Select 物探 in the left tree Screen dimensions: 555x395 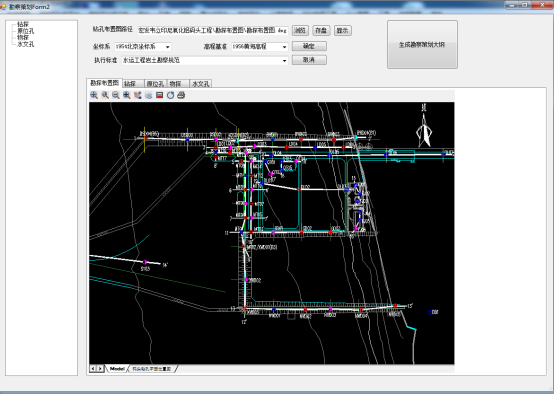(x=23, y=38)
